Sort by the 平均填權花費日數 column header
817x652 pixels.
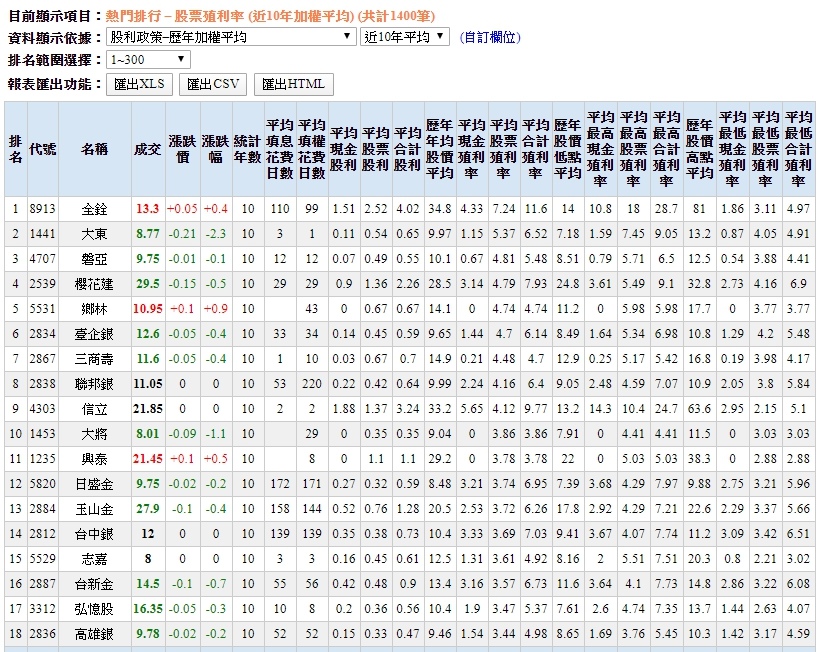(x=312, y=149)
